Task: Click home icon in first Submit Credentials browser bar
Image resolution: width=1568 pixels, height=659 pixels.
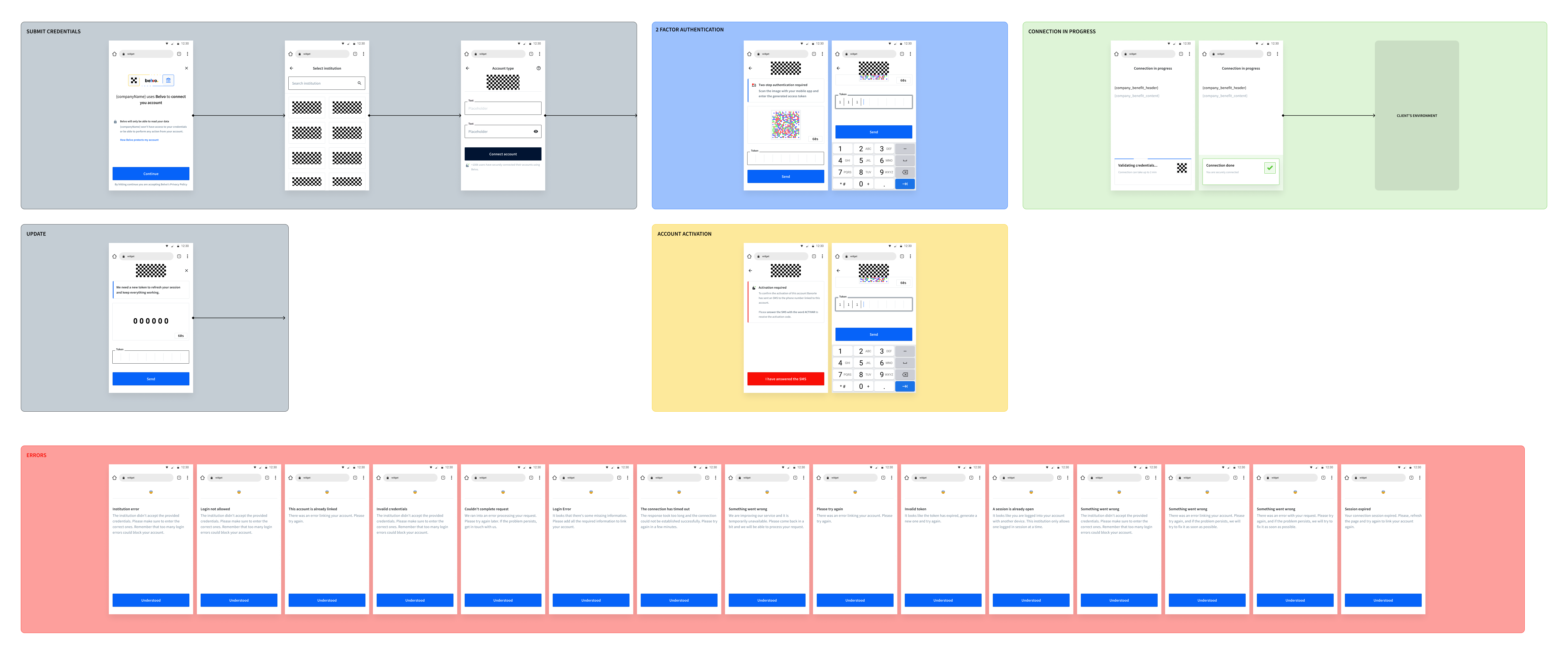Action: click(x=114, y=54)
